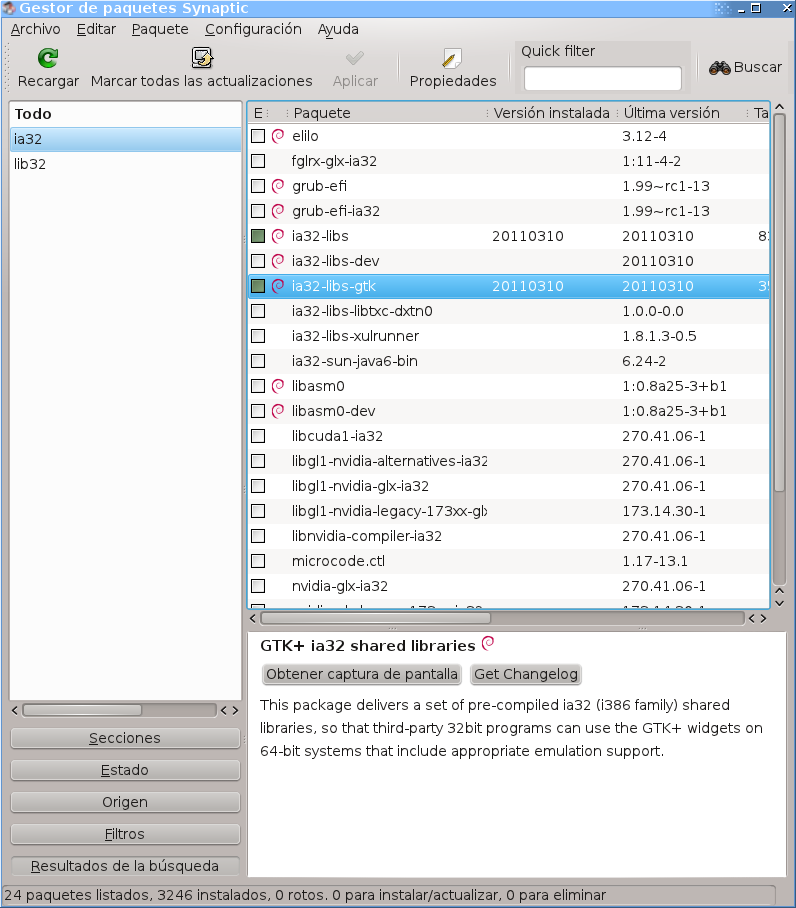Image resolution: width=796 pixels, height=908 pixels.
Task: Click left arrow of package list scrollbar
Action: (252, 618)
